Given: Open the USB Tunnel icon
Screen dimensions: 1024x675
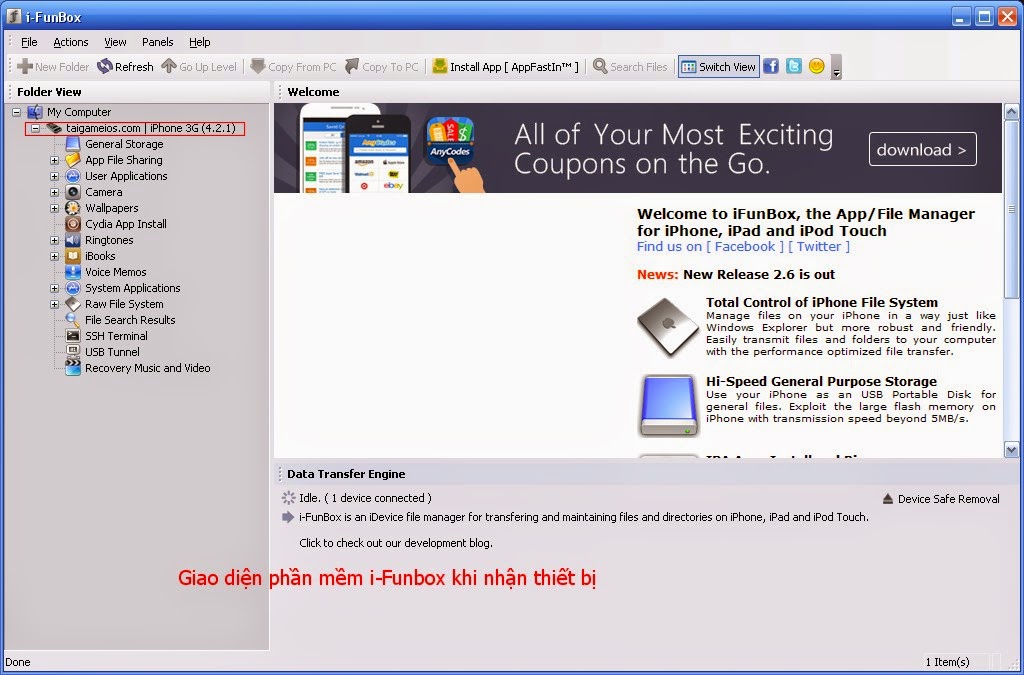Looking at the screenshot, I should (73, 352).
